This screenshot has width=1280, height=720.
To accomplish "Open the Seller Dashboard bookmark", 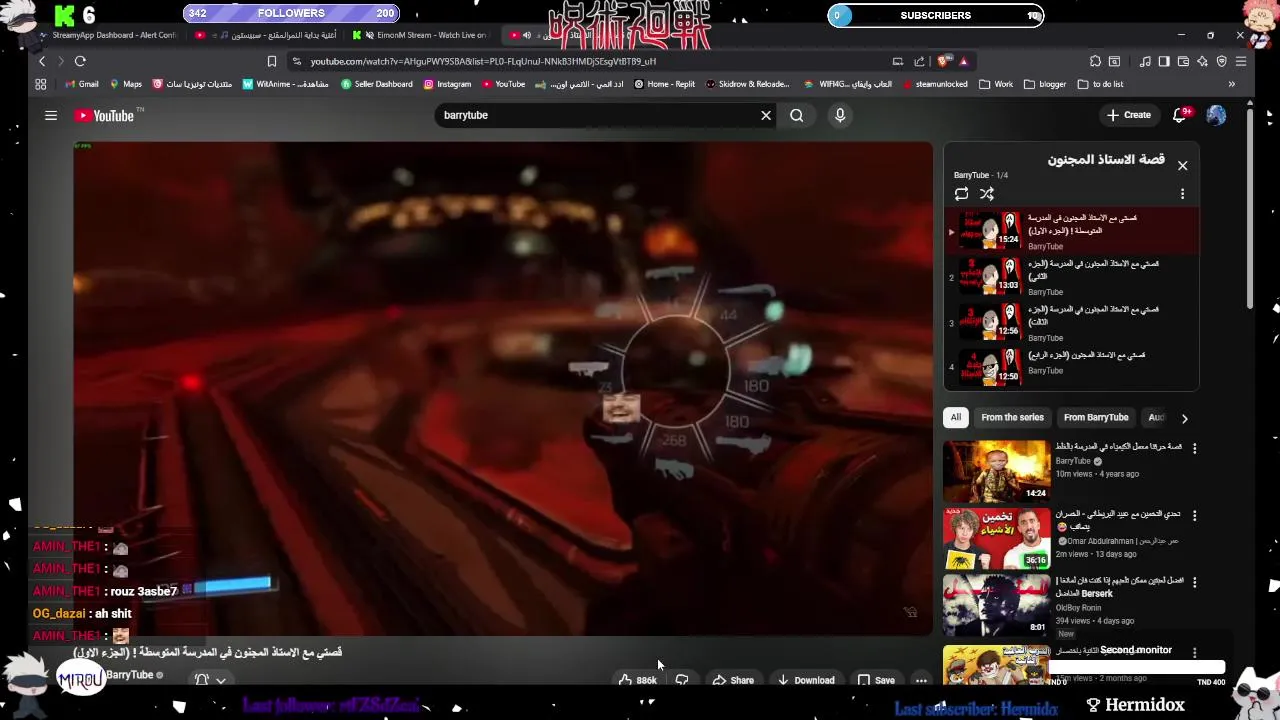I will pos(377,84).
